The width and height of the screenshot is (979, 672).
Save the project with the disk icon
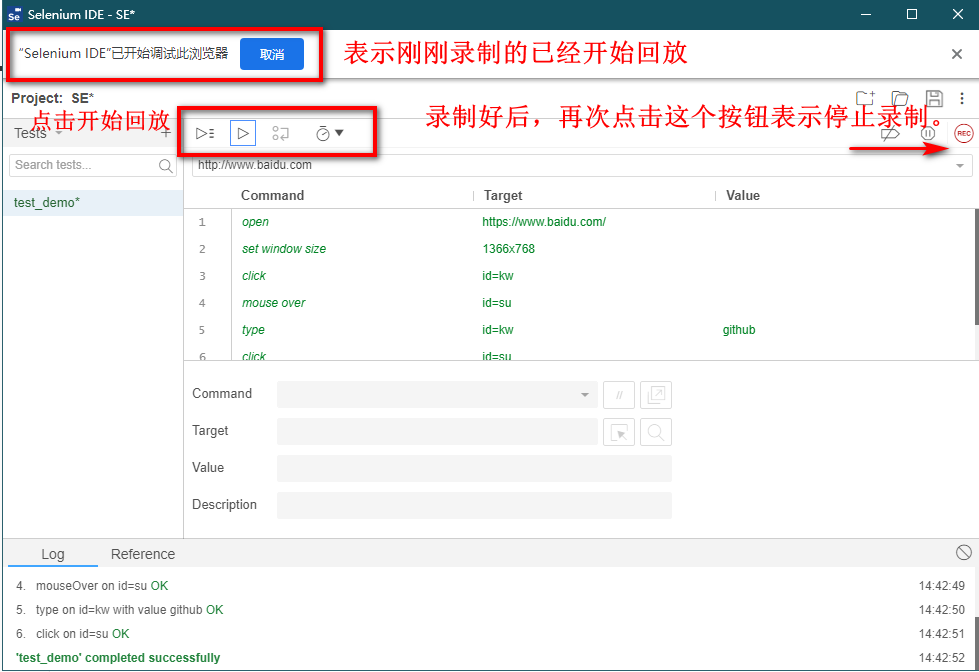click(x=934, y=98)
